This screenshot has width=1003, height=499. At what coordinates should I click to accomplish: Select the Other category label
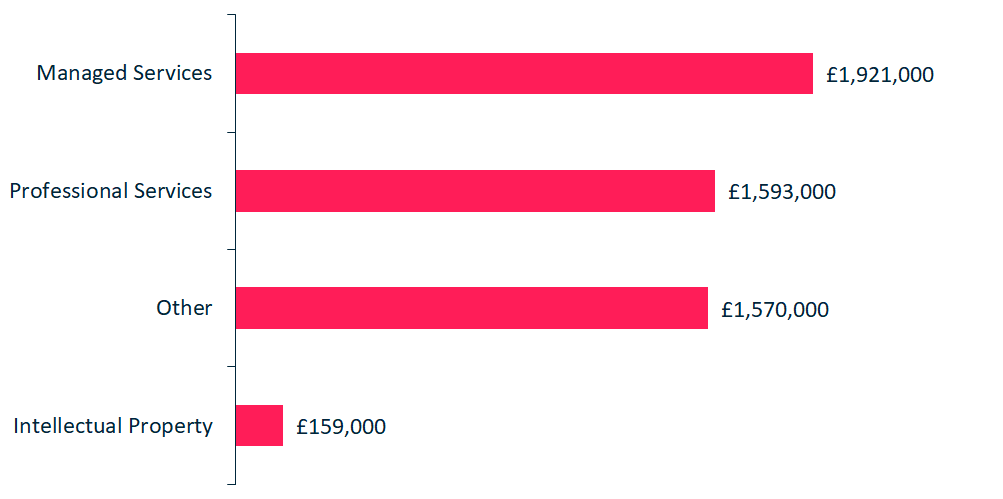coord(184,308)
